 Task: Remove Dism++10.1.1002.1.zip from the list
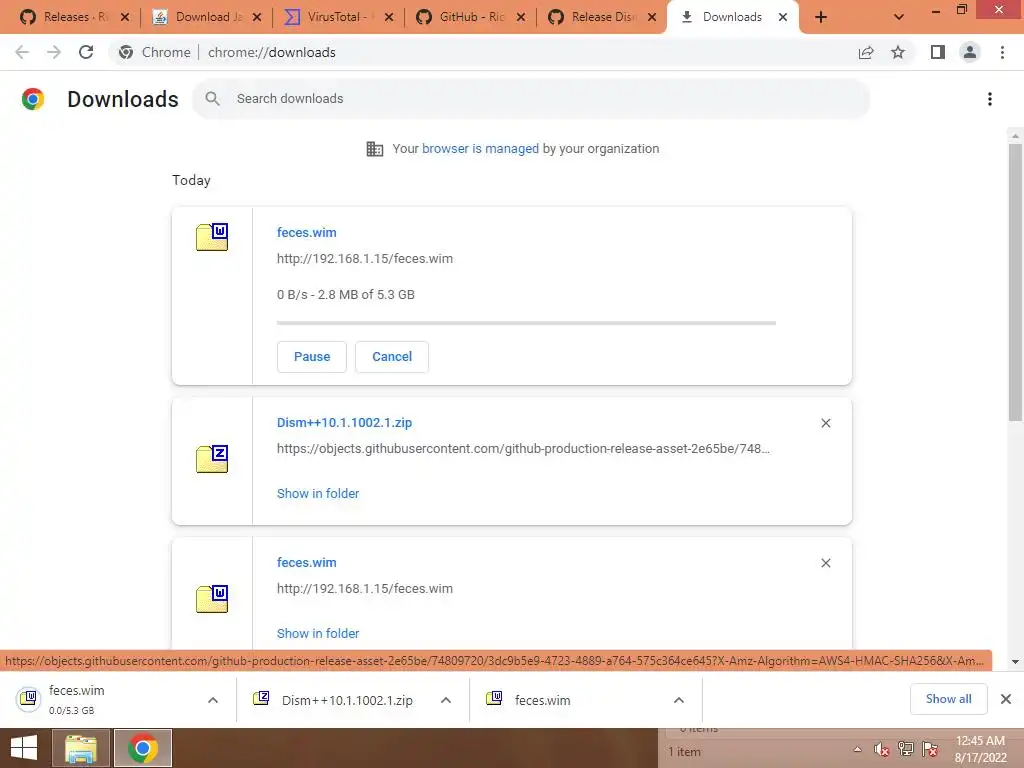[825, 423]
